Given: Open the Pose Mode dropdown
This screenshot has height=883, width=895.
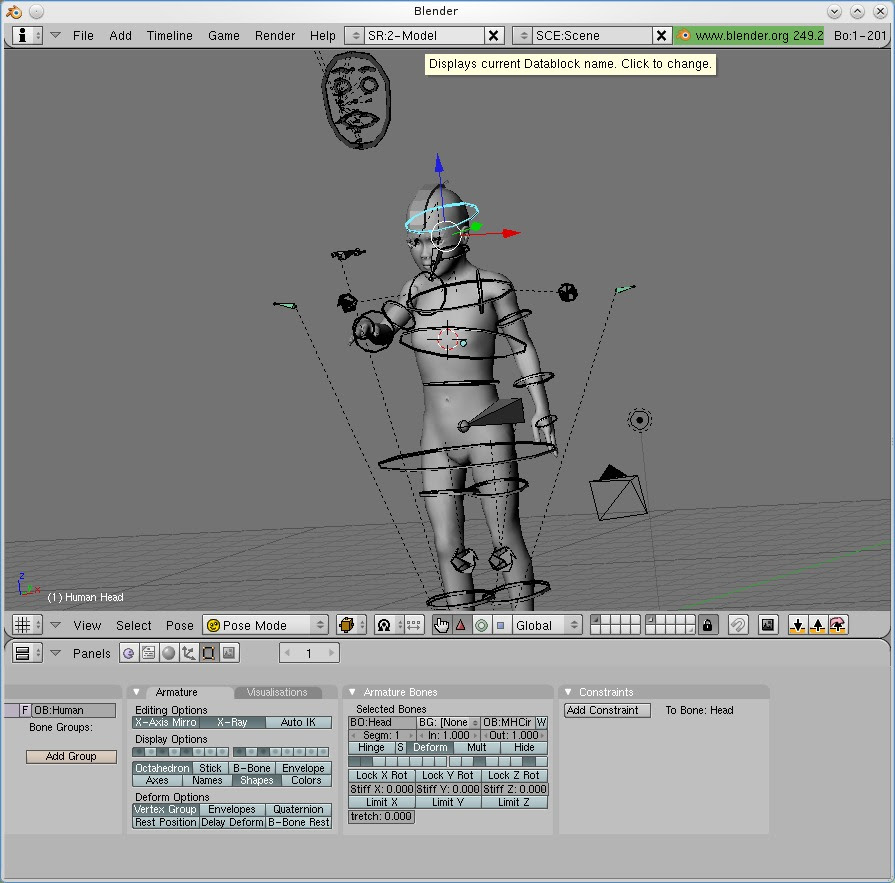Looking at the screenshot, I should [266, 626].
